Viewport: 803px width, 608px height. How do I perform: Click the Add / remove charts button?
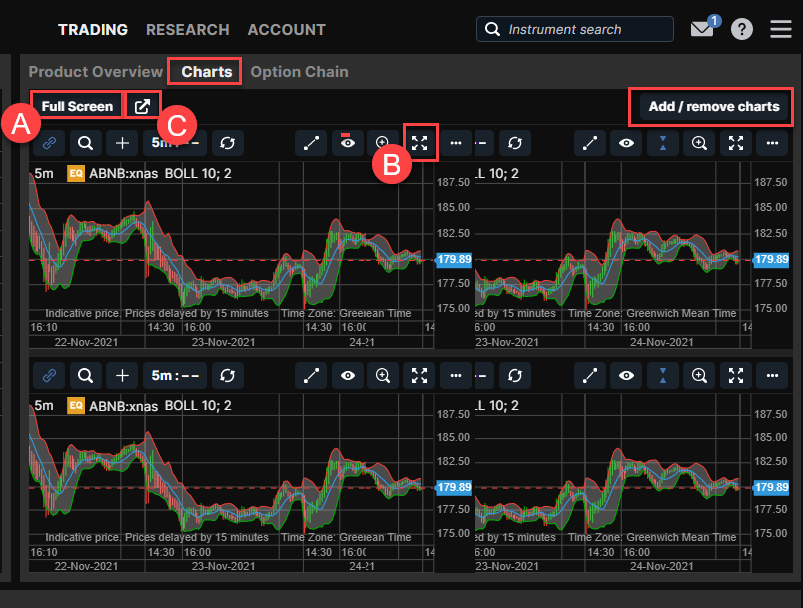coord(713,106)
